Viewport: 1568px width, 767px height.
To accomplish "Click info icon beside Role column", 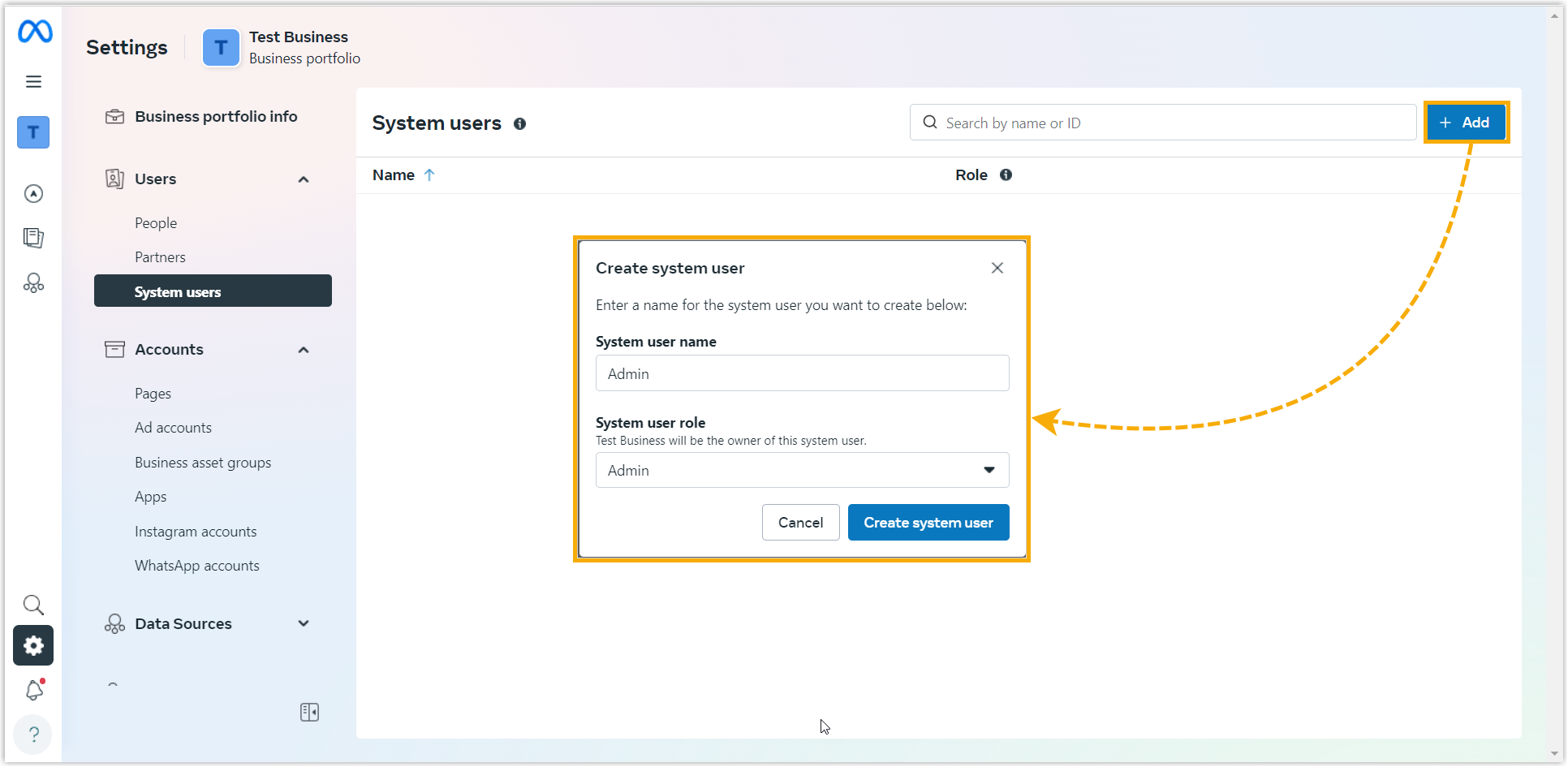I will [1006, 175].
